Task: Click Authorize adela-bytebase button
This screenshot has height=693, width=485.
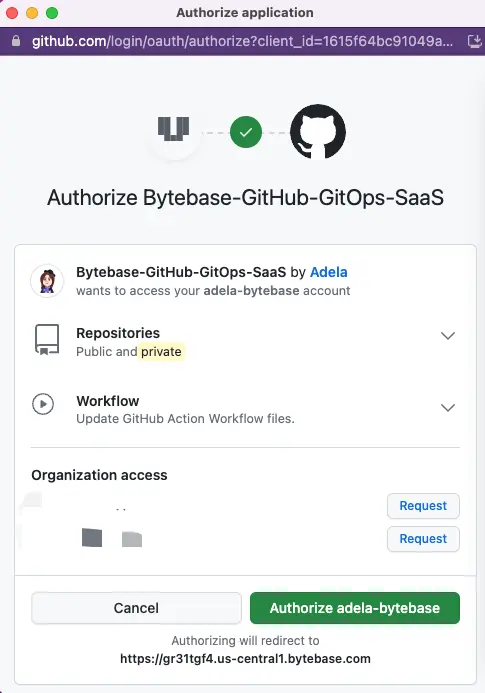Action: [x=355, y=608]
